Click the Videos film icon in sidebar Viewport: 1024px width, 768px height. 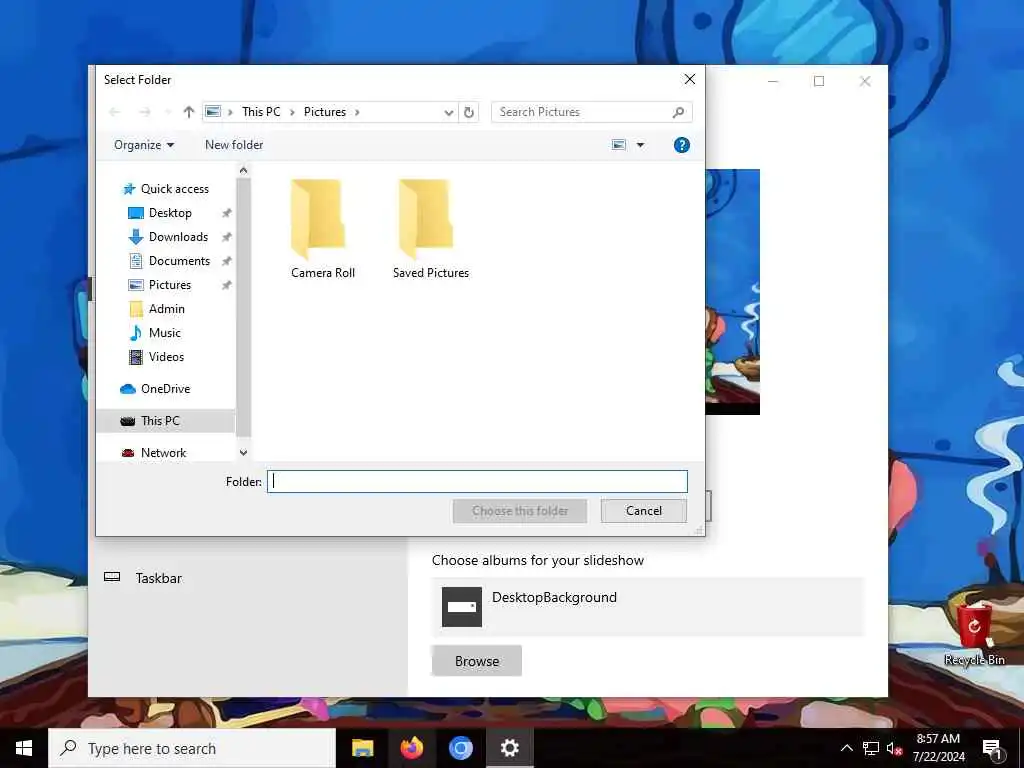pyautogui.click(x=136, y=357)
